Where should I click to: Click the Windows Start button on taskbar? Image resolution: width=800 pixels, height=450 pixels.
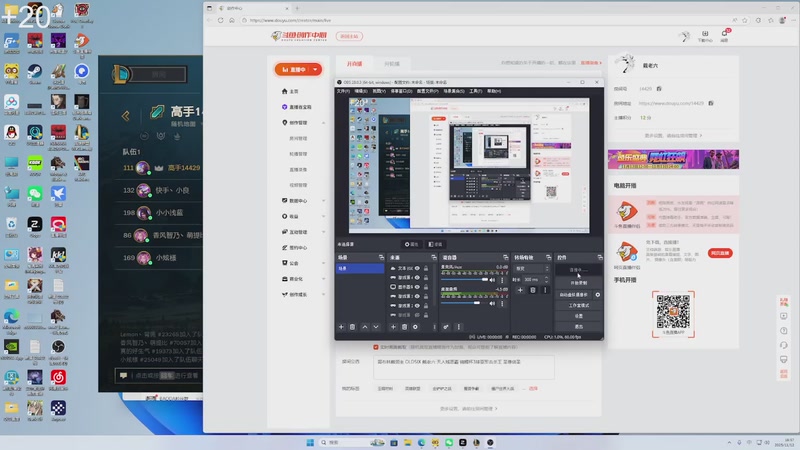tap(310, 442)
